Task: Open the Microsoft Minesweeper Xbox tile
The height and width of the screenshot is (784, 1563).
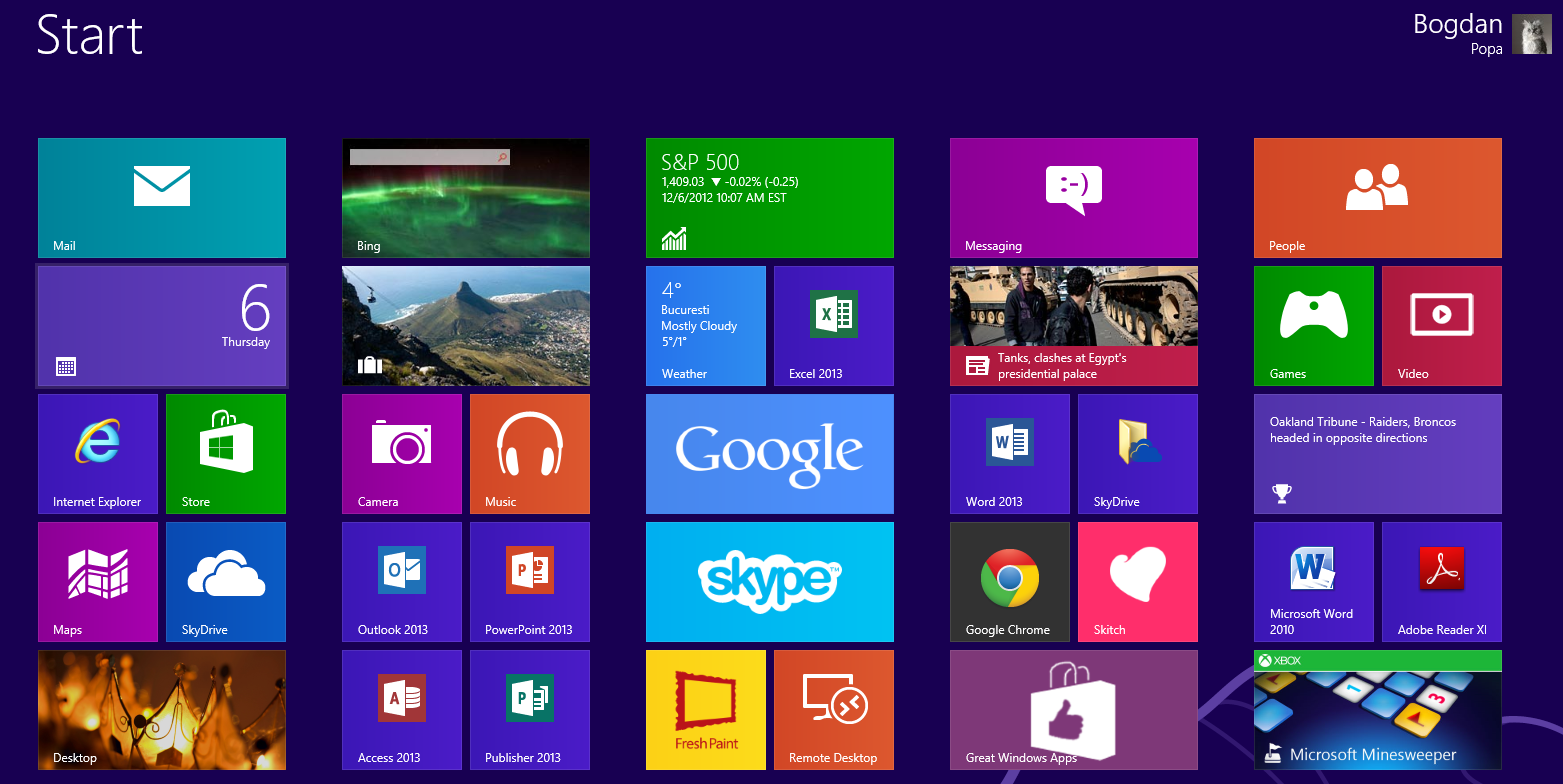Action: [x=1378, y=710]
